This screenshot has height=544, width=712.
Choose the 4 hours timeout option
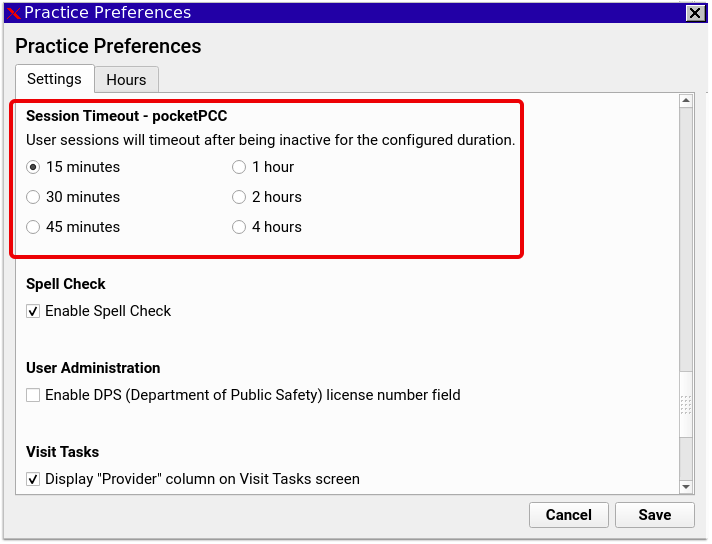click(239, 227)
